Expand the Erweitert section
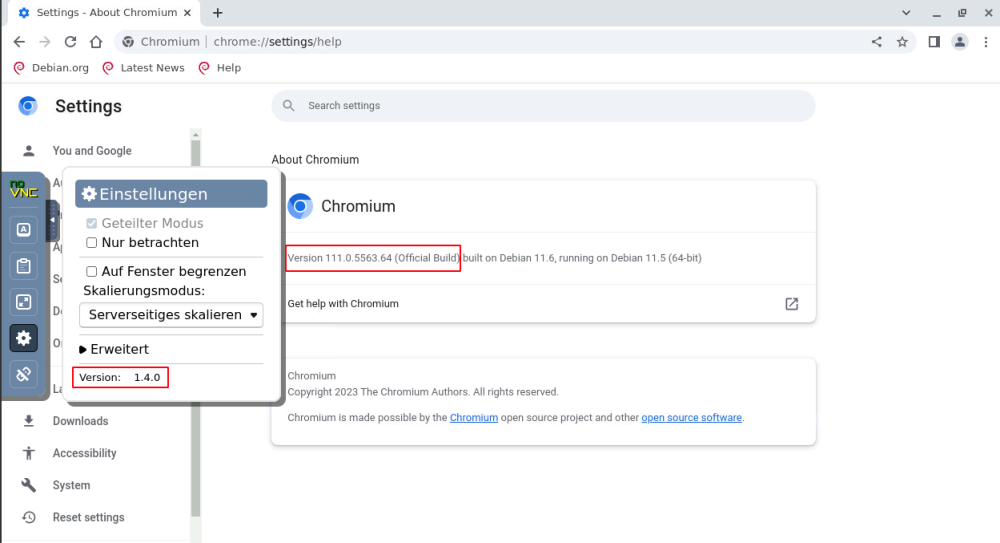The width and height of the screenshot is (1000, 543). point(114,349)
